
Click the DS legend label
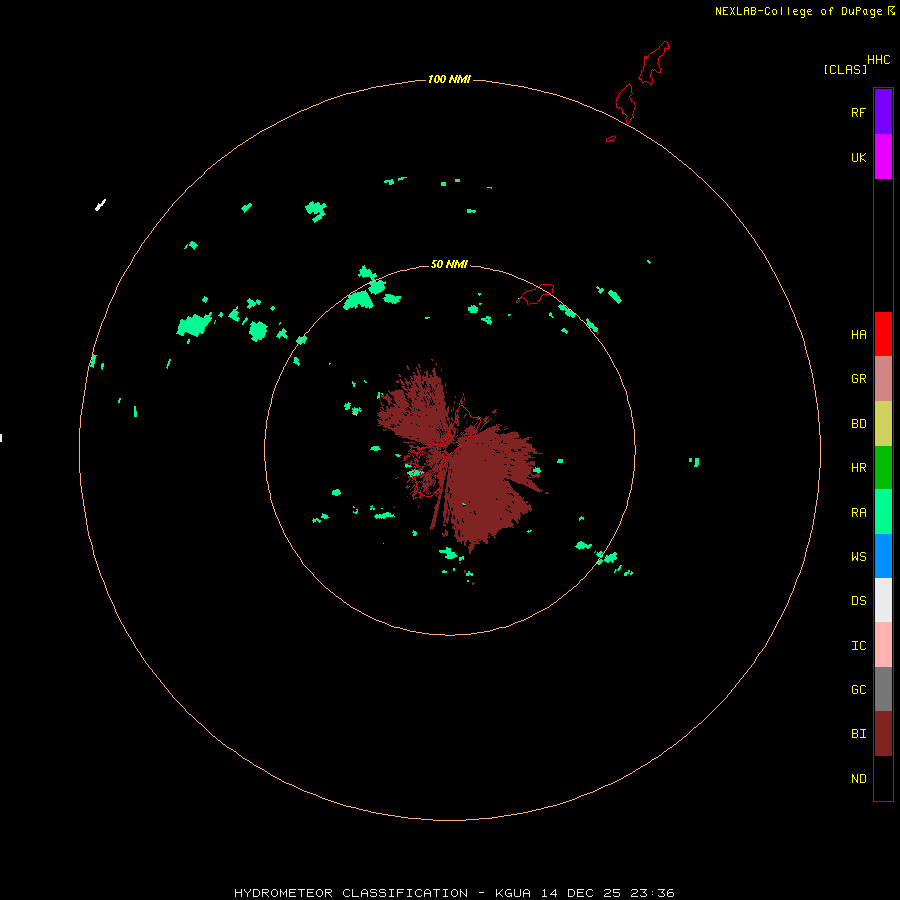point(858,601)
